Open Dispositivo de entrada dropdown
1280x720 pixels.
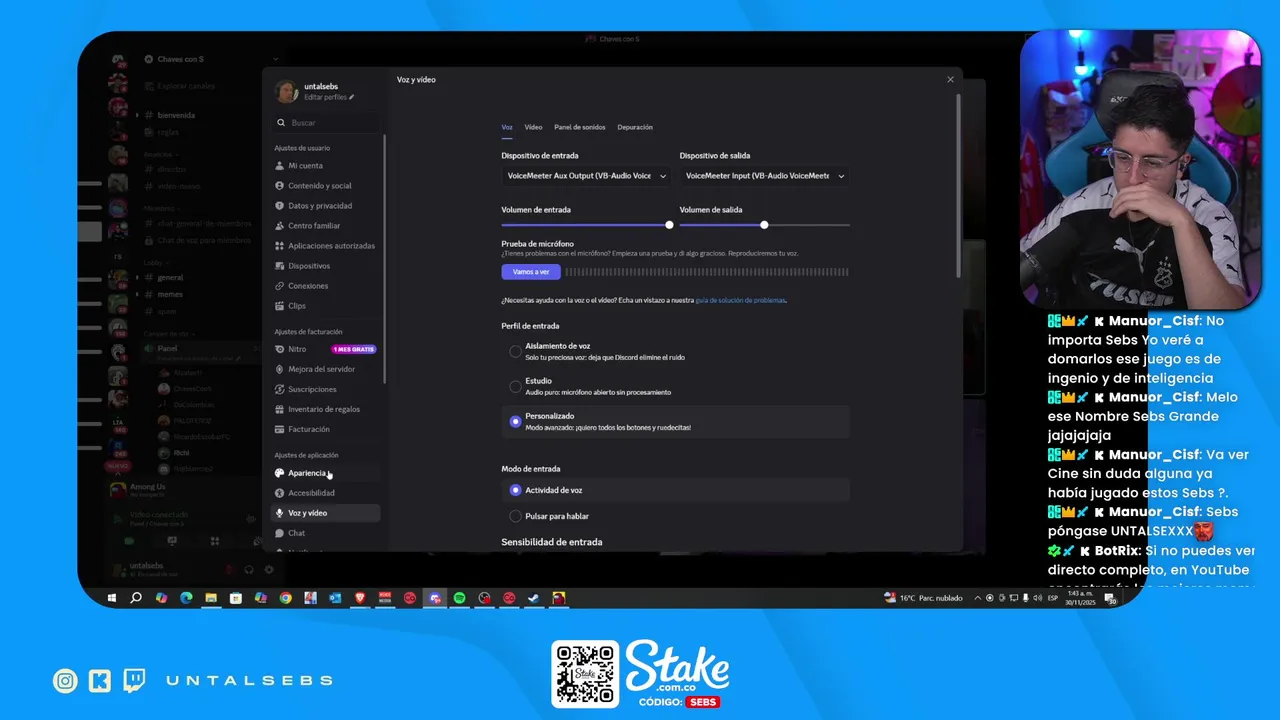point(586,176)
